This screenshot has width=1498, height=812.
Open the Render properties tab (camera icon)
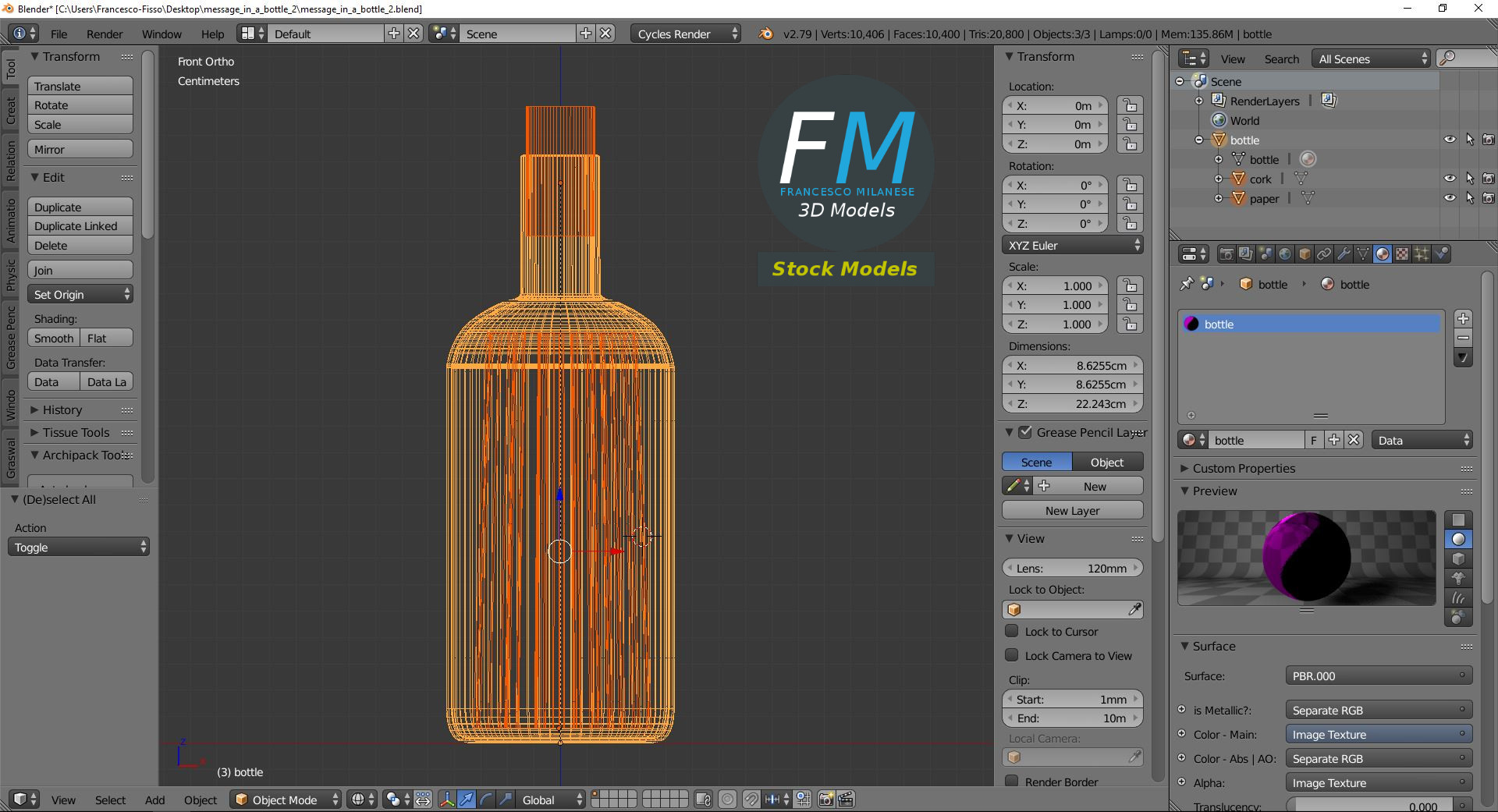point(1226,254)
